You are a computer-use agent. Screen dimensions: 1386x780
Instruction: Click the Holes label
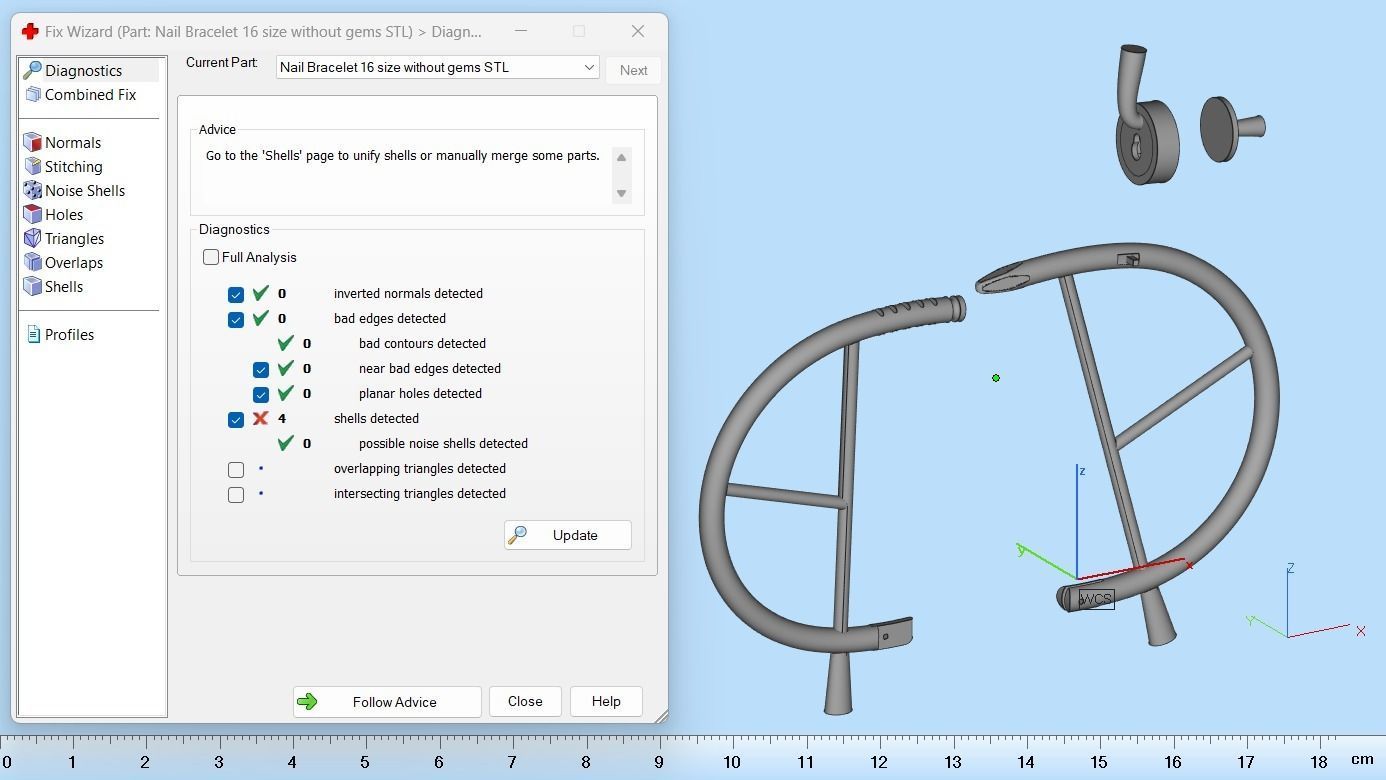64,214
